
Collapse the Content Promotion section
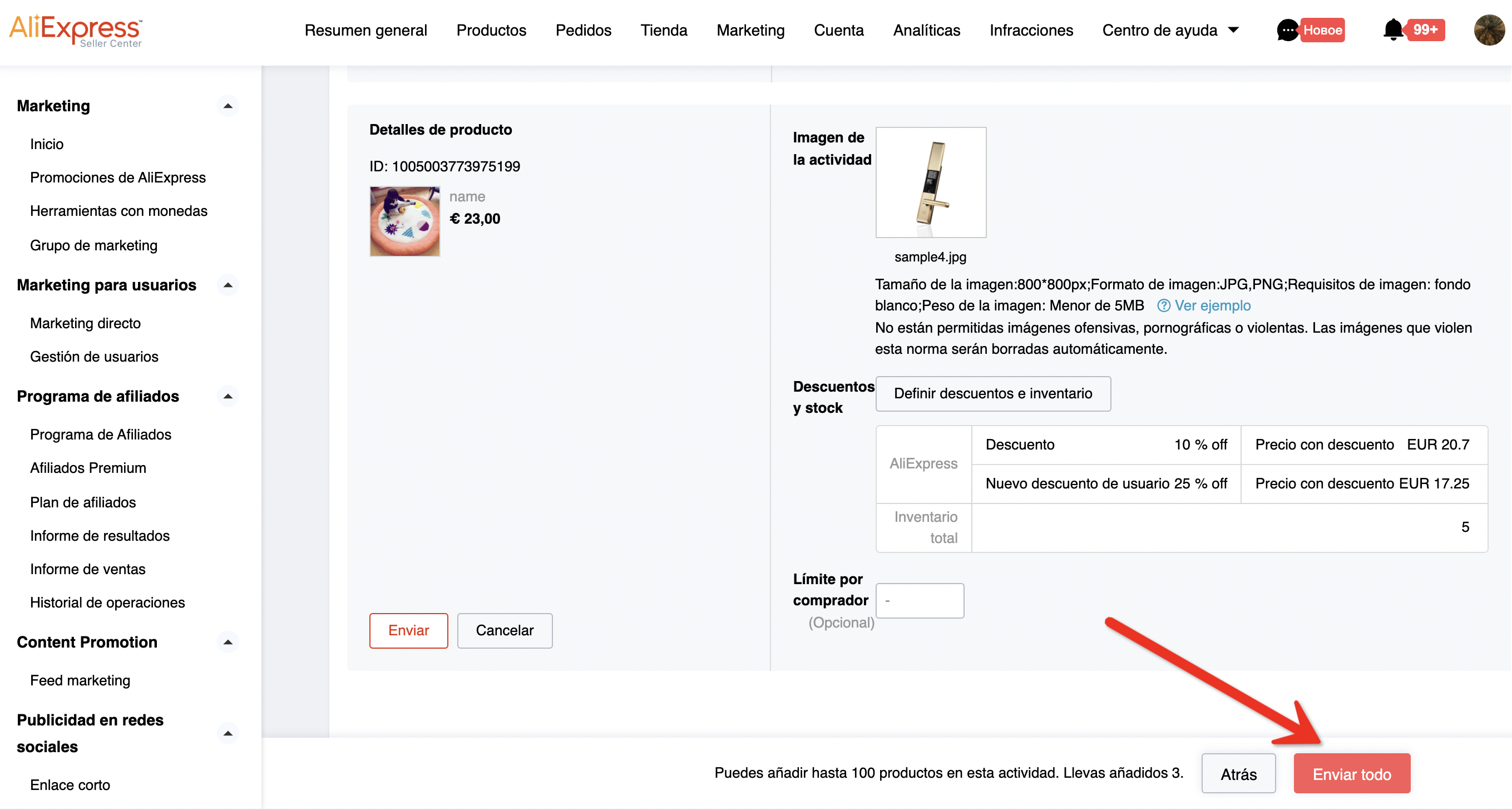point(228,643)
